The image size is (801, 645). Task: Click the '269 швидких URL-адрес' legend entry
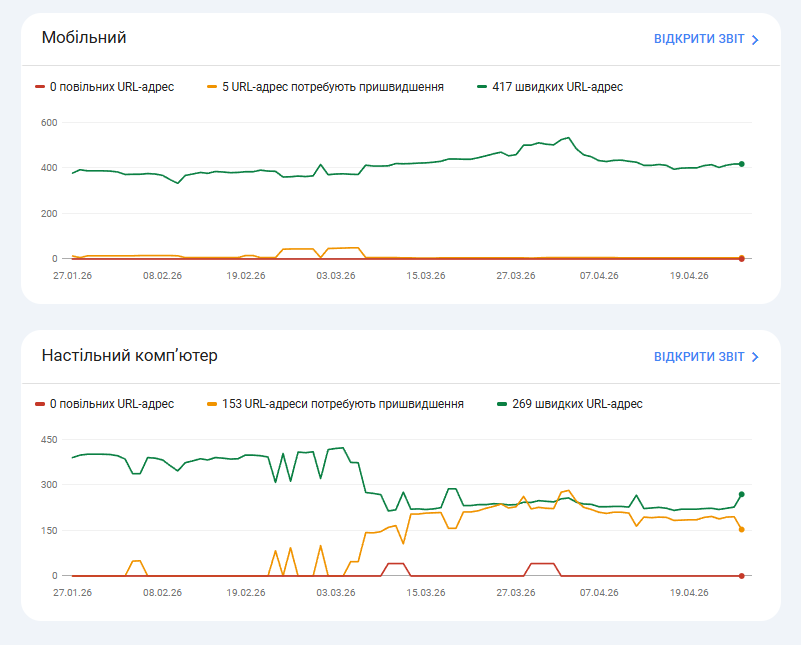click(x=577, y=404)
